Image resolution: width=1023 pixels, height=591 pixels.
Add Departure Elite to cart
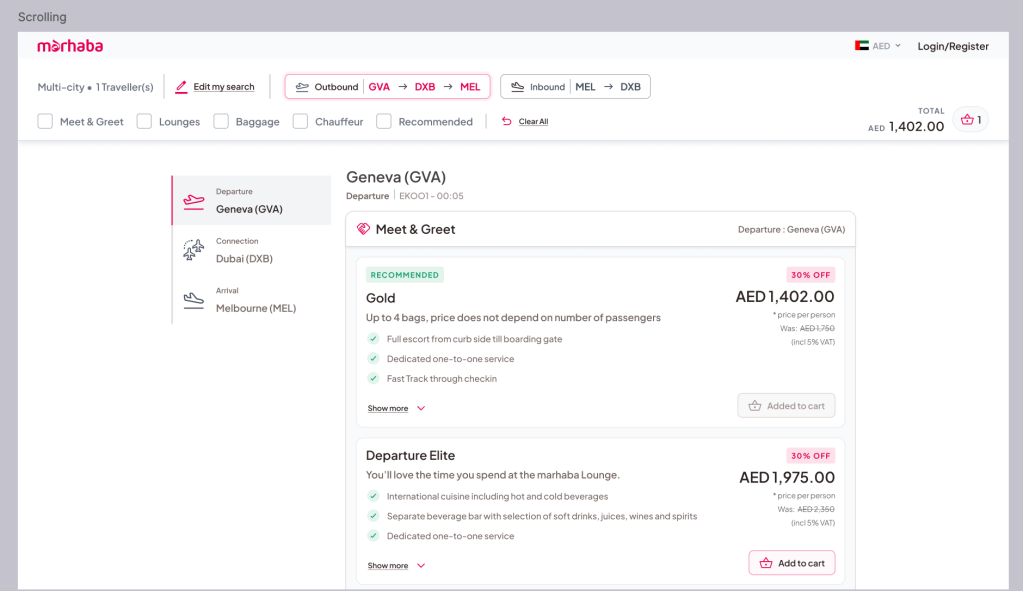point(791,563)
